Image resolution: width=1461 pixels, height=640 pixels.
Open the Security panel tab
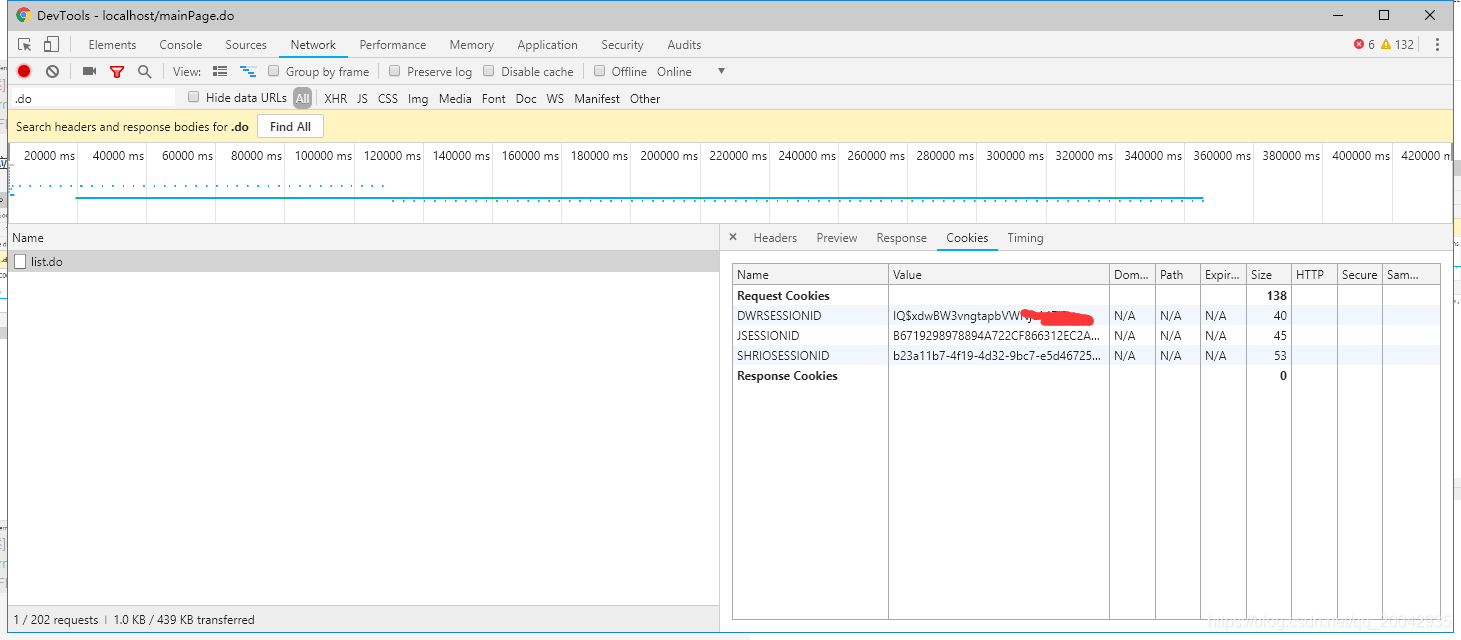(622, 45)
